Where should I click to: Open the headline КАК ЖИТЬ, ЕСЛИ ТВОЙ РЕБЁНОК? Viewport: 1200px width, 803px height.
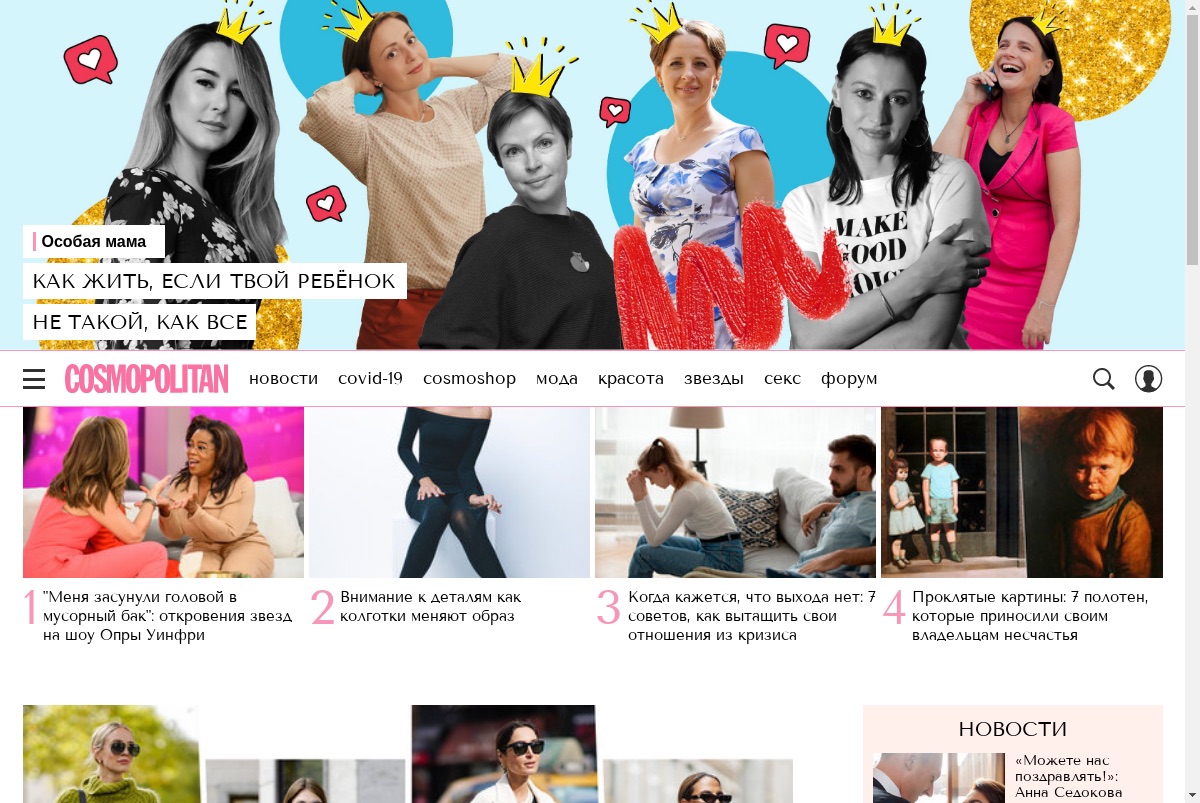(x=215, y=281)
